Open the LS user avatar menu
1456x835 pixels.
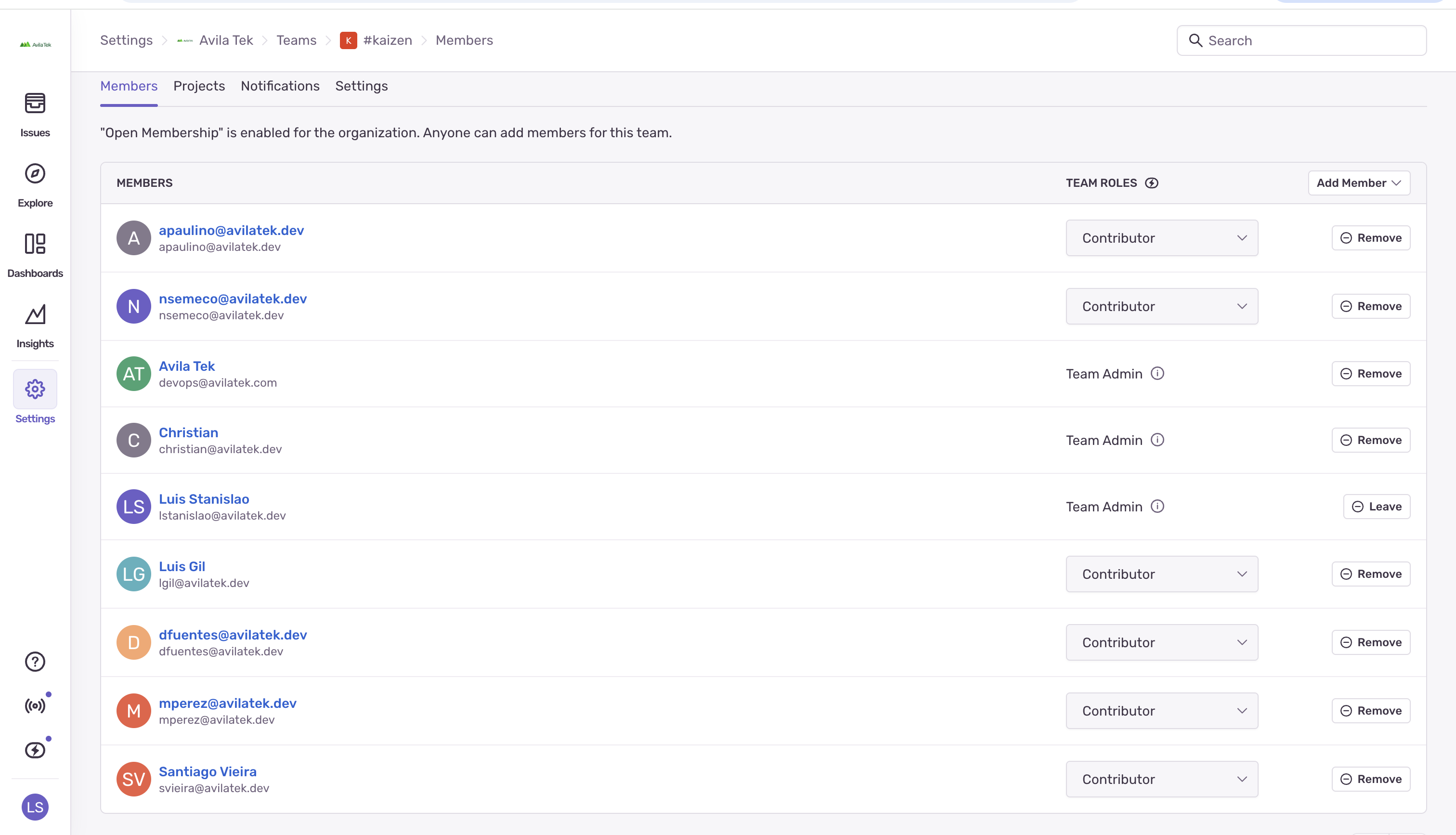point(35,807)
